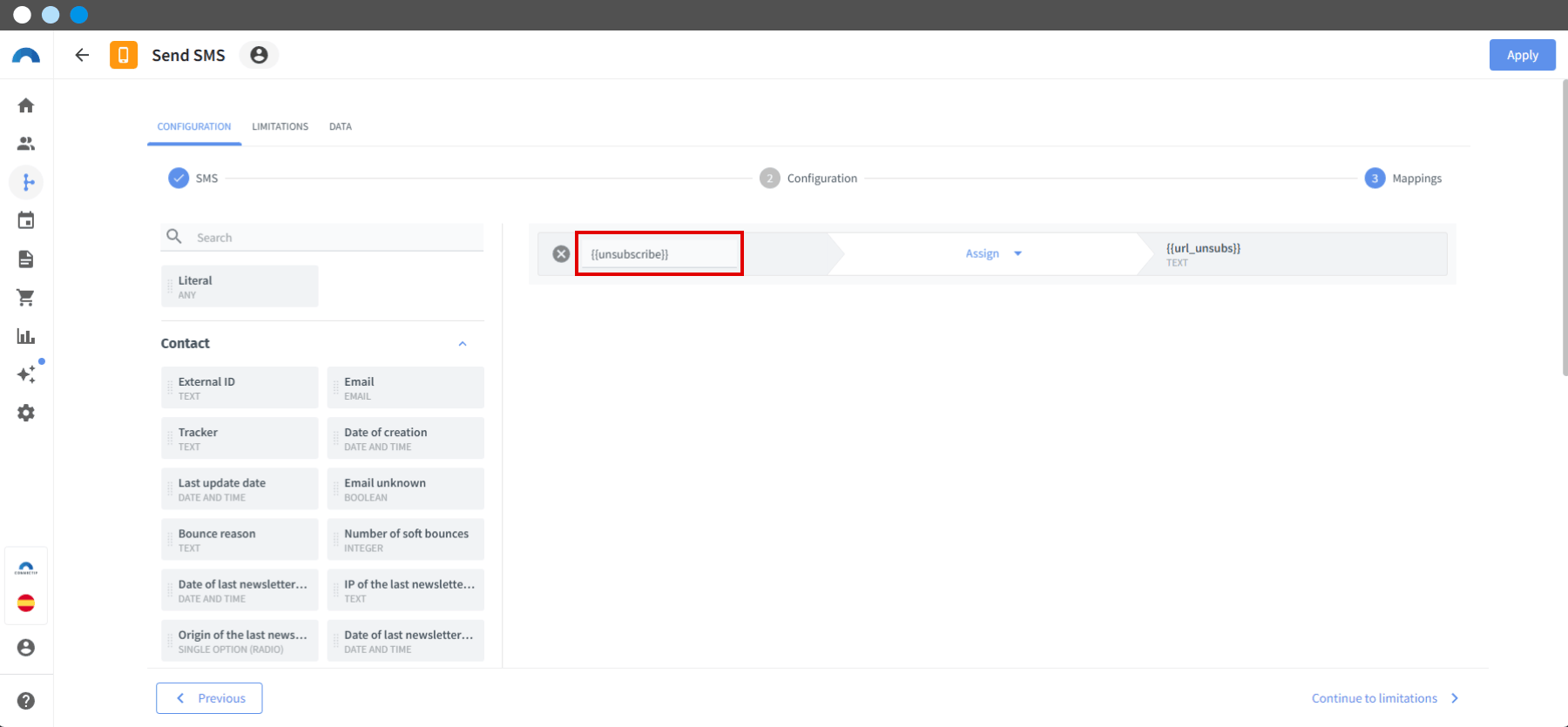Go to step 3 Mappings
The image size is (1568, 727).
click(1403, 178)
